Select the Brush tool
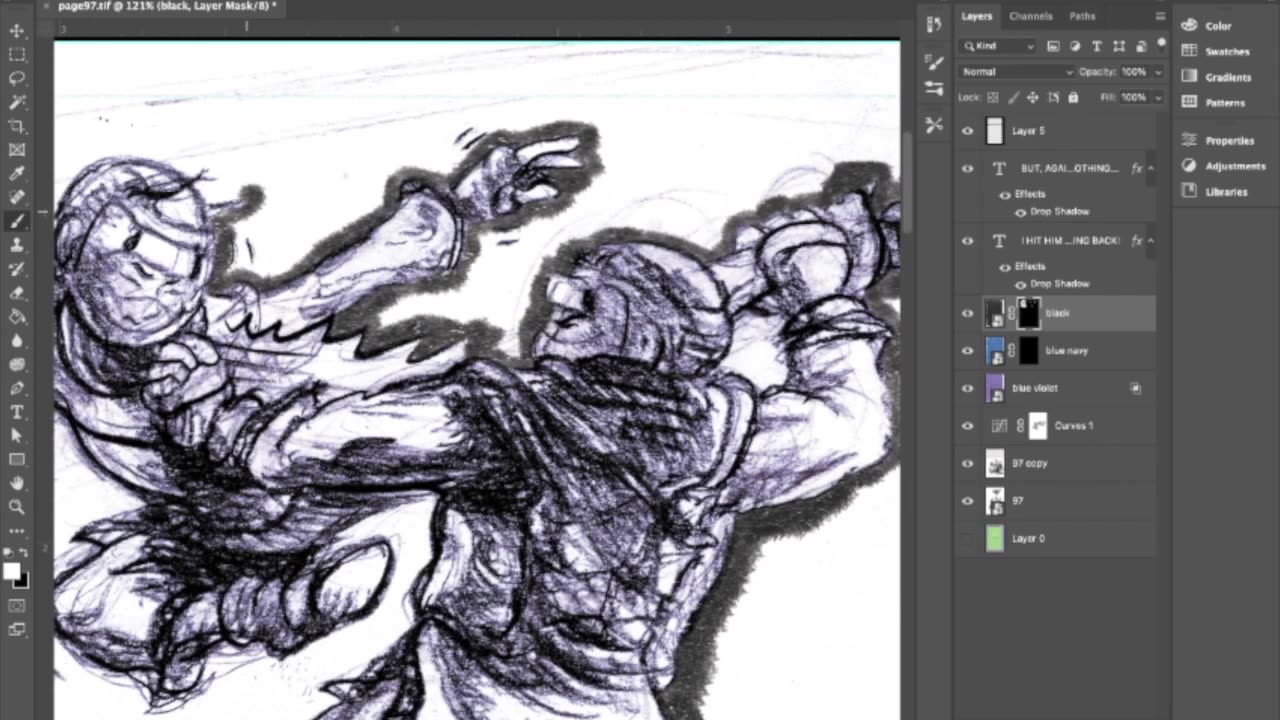1280x720 pixels. (x=17, y=222)
